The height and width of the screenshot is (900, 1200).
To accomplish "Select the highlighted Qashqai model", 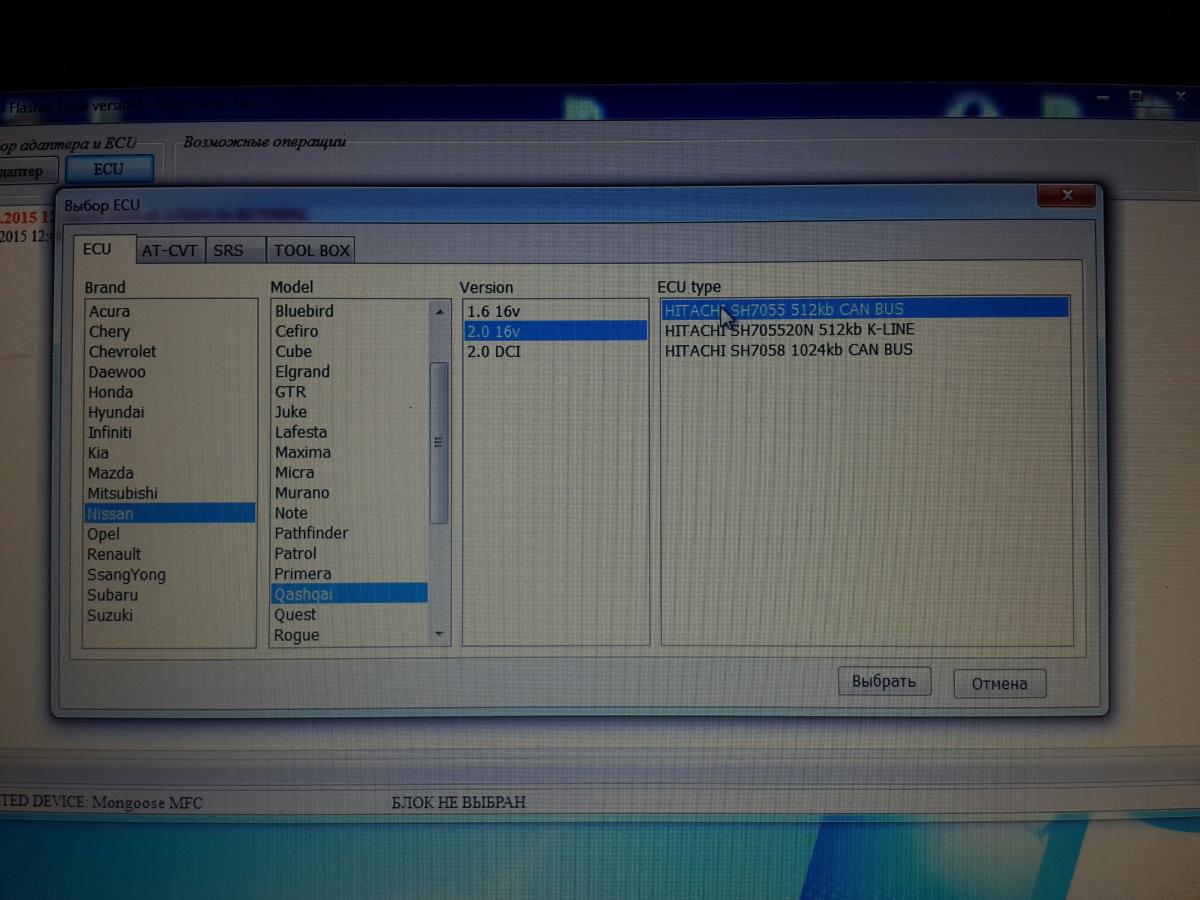I will click(350, 594).
